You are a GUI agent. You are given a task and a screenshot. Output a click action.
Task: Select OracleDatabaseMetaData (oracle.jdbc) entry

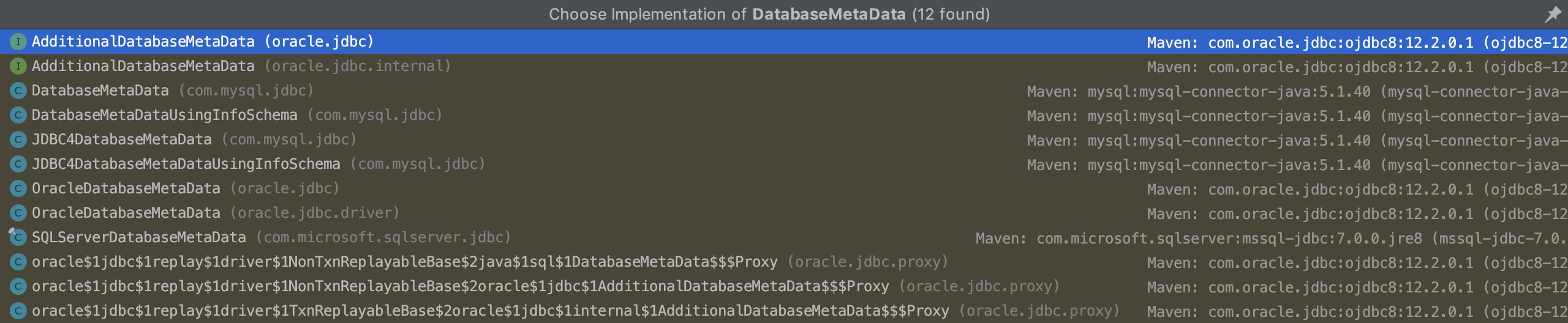[x=784, y=188]
